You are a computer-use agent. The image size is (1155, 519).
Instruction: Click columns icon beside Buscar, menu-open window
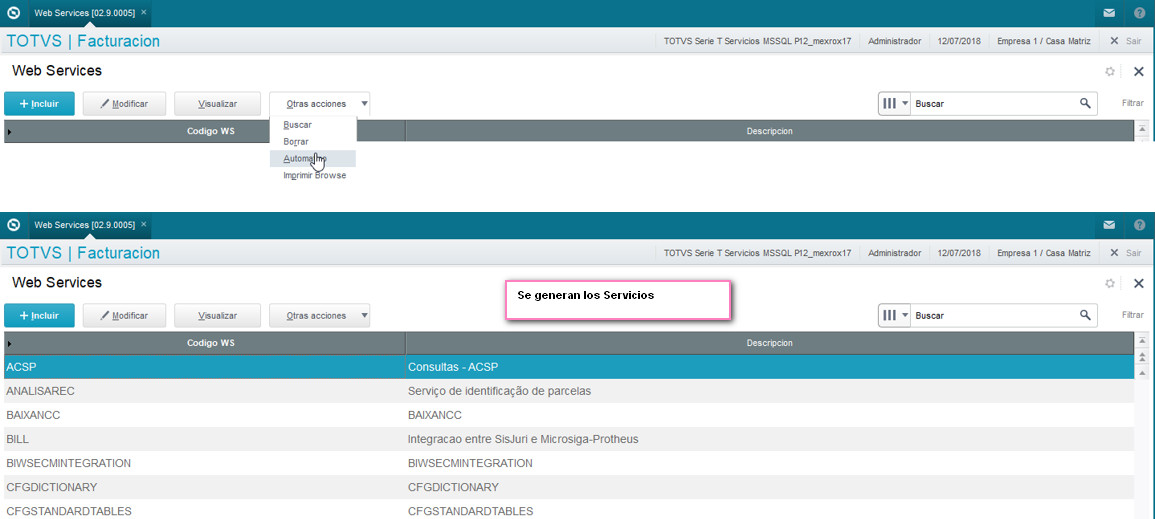890,103
